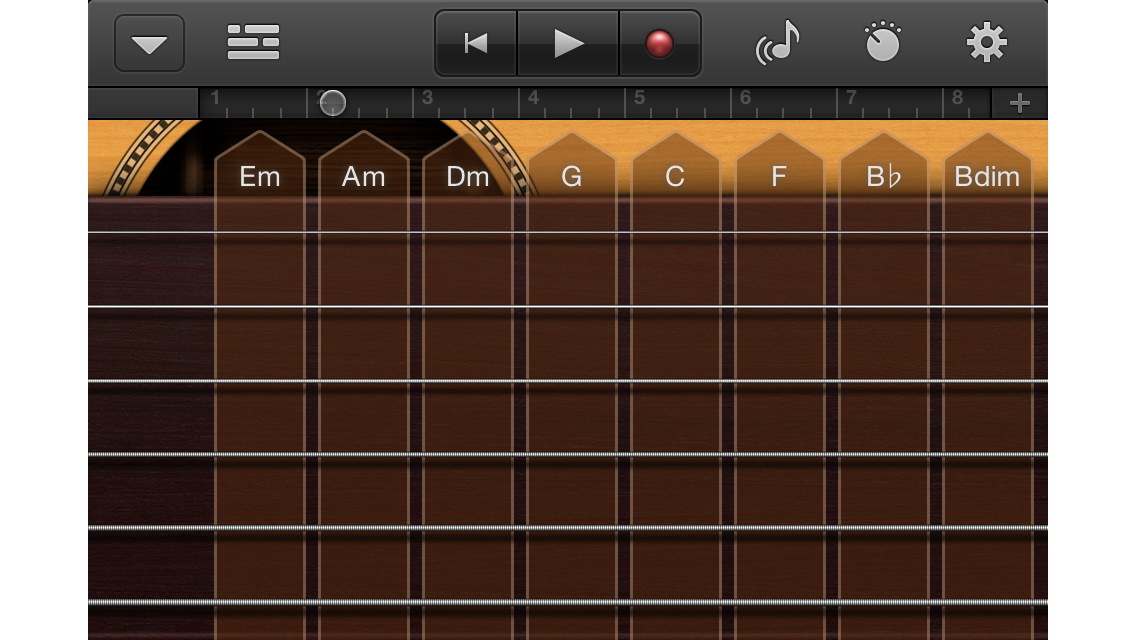Jump to bar 4 on ruler
Screen dimensions: 1136x640
pos(533,97)
